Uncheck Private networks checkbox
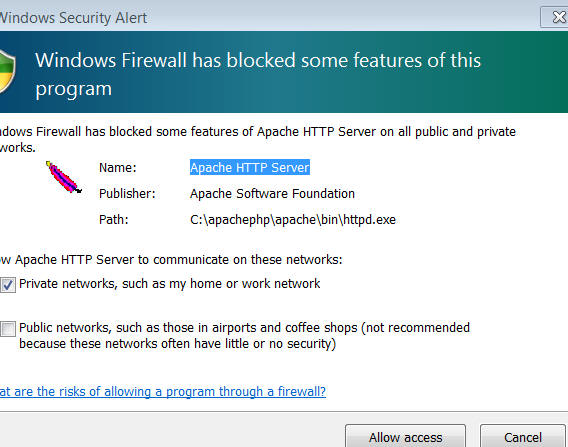This screenshot has height=447, width=568. 8,285
